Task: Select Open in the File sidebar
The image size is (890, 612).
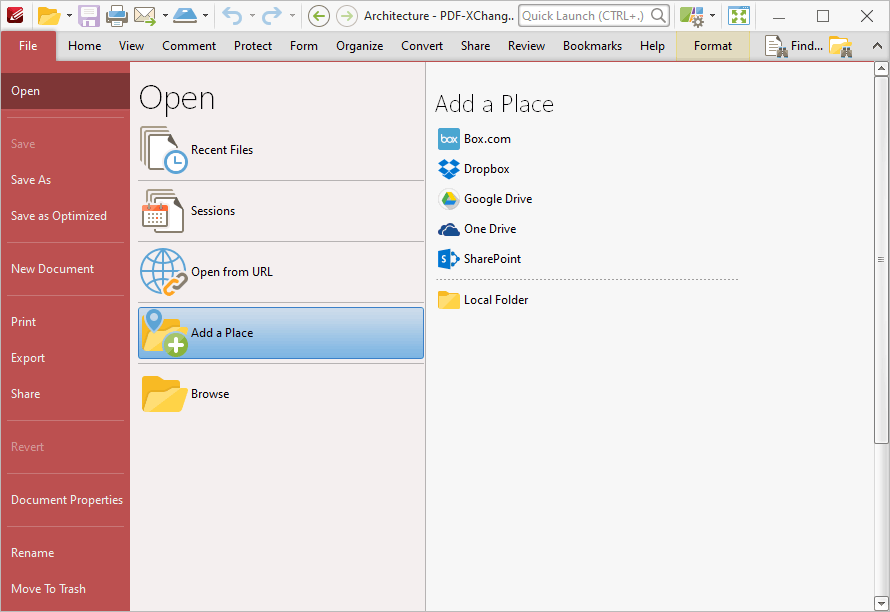Action: click(65, 91)
